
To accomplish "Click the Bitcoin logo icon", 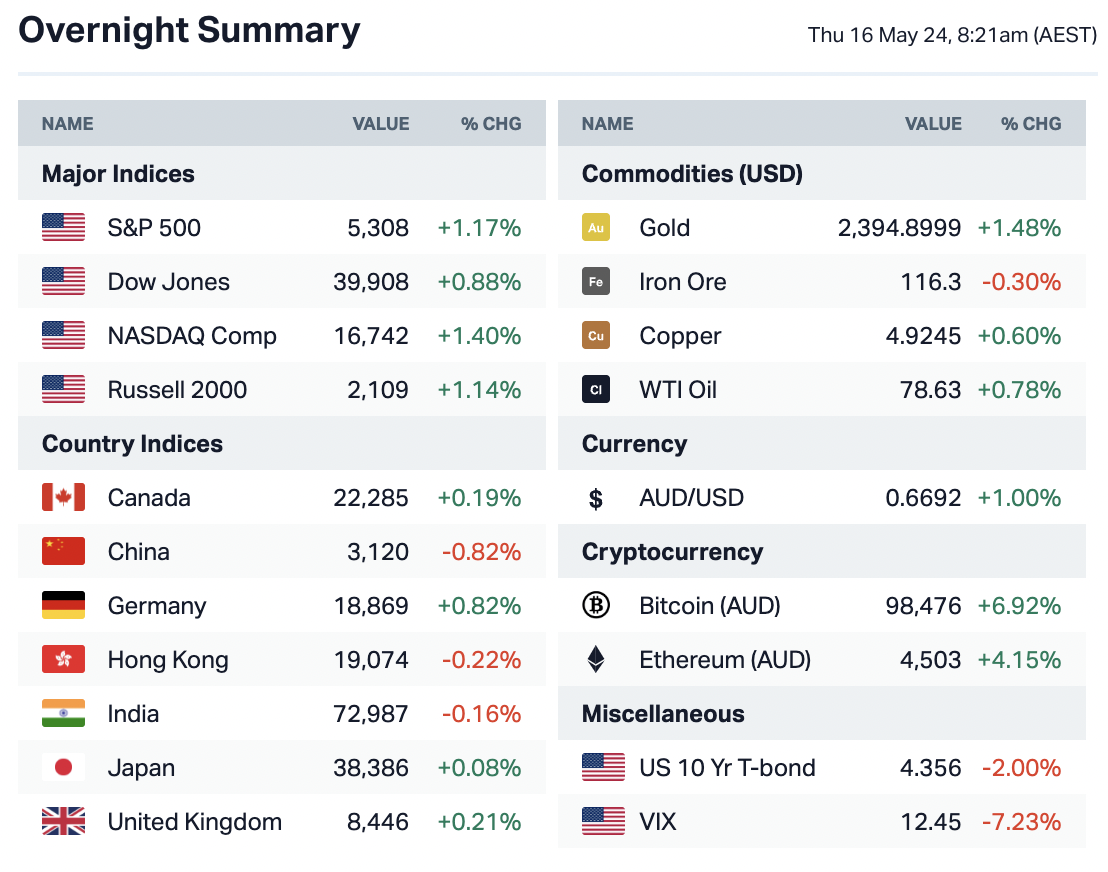I will pyautogui.click(x=596, y=606).
